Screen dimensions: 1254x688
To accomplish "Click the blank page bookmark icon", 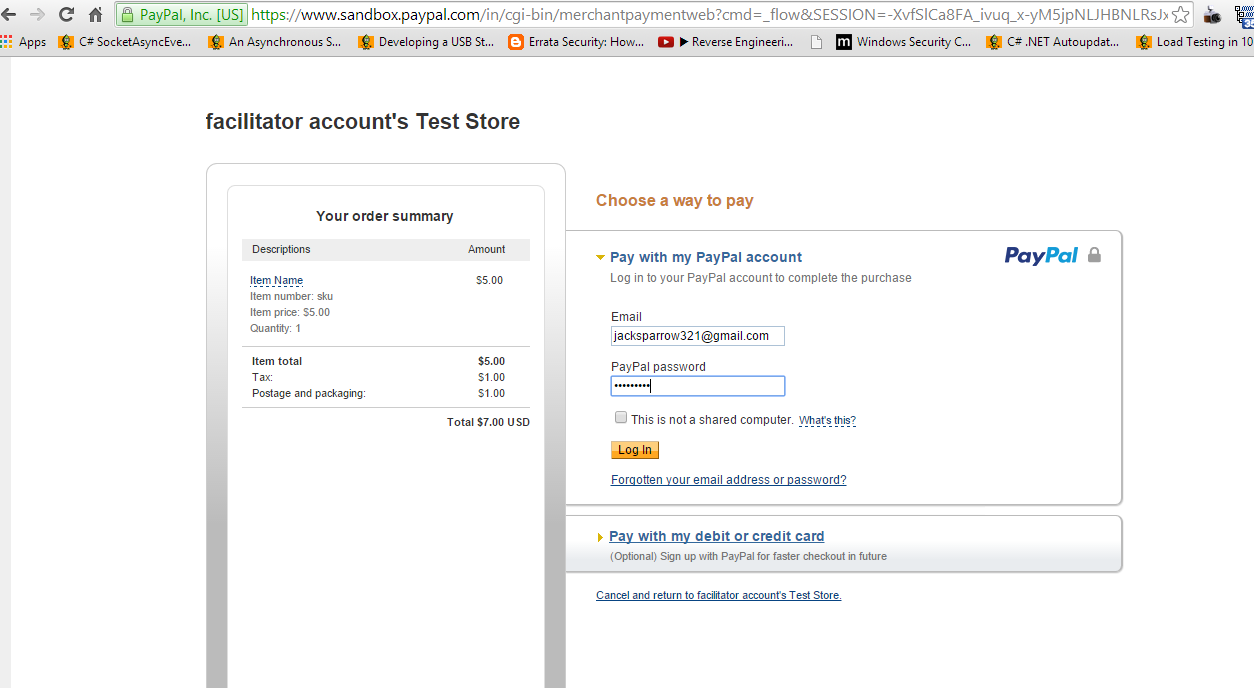I will pyautogui.click(x=816, y=42).
